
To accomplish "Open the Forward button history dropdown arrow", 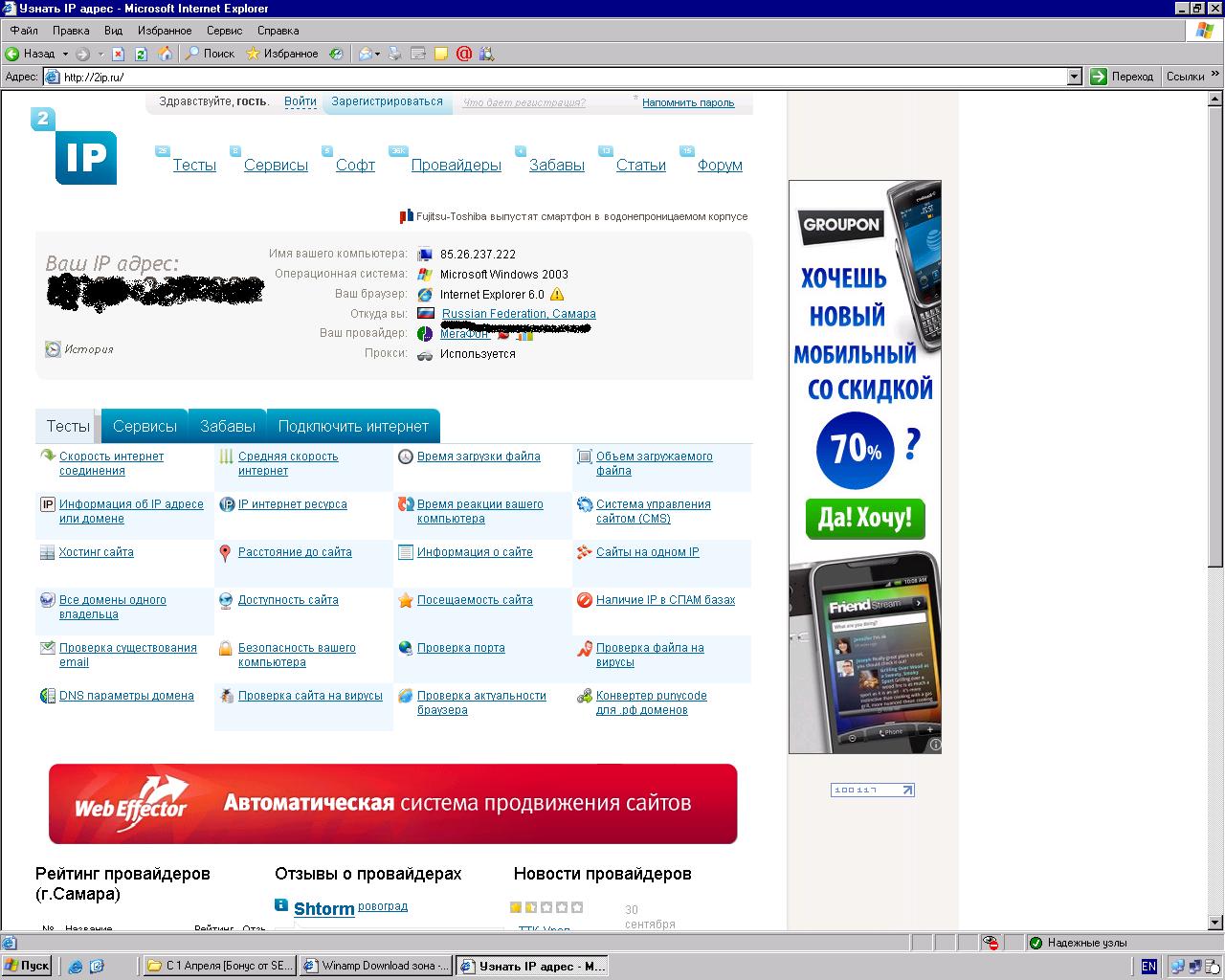I will 100,54.
